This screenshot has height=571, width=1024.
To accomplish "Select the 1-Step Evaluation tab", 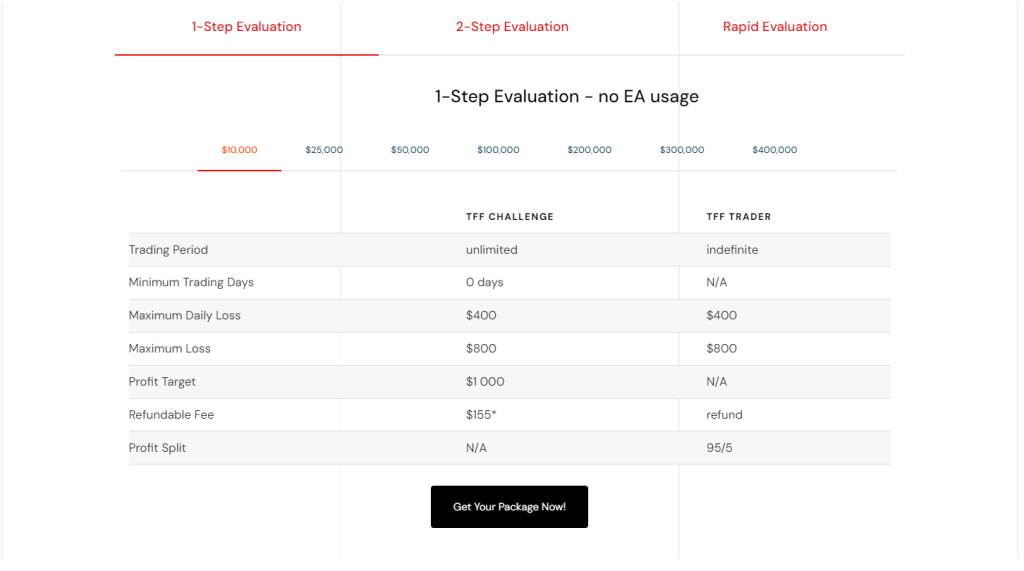I will (x=246, y=27).
